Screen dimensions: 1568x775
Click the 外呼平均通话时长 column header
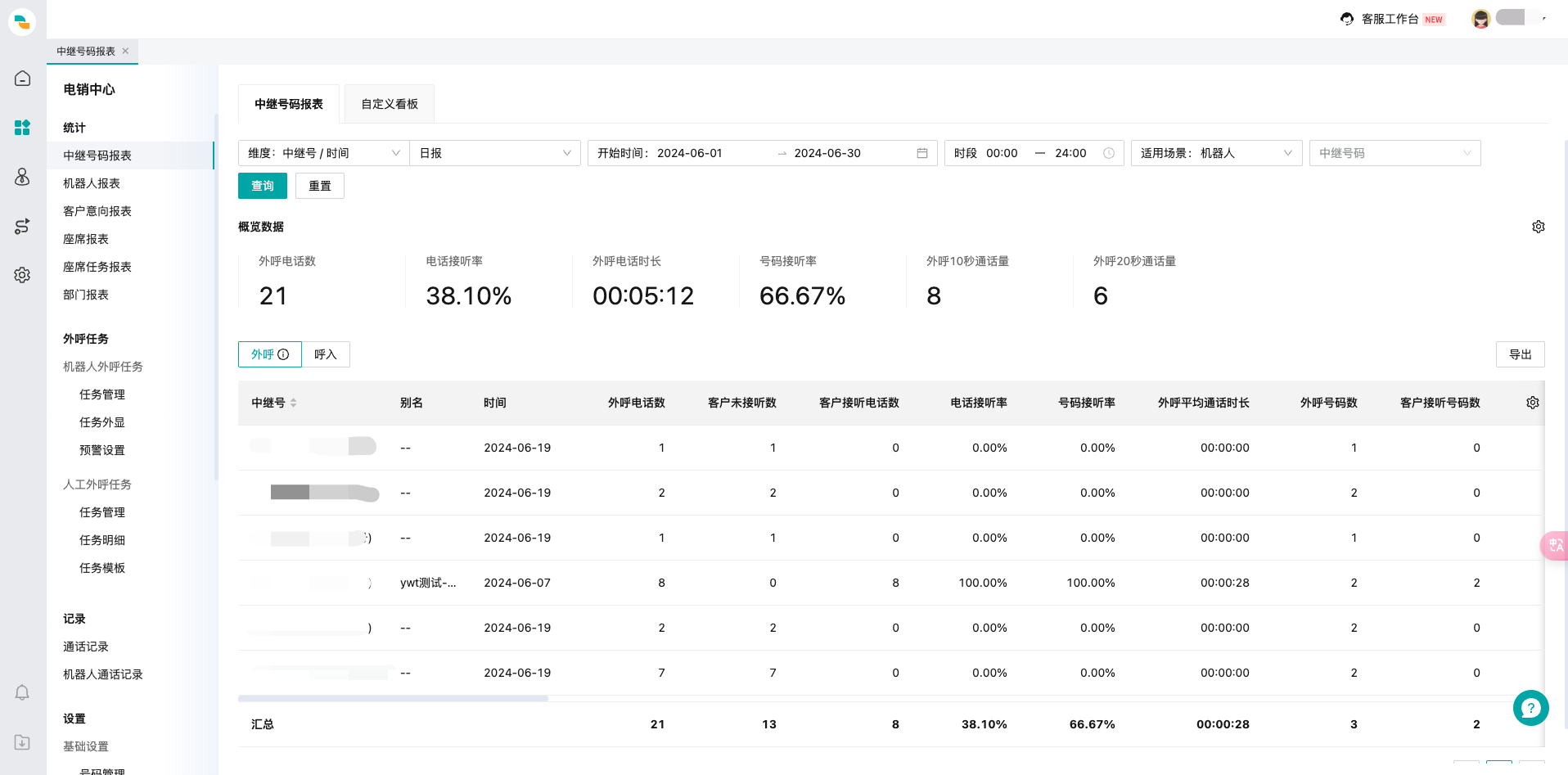[1203, 403]
